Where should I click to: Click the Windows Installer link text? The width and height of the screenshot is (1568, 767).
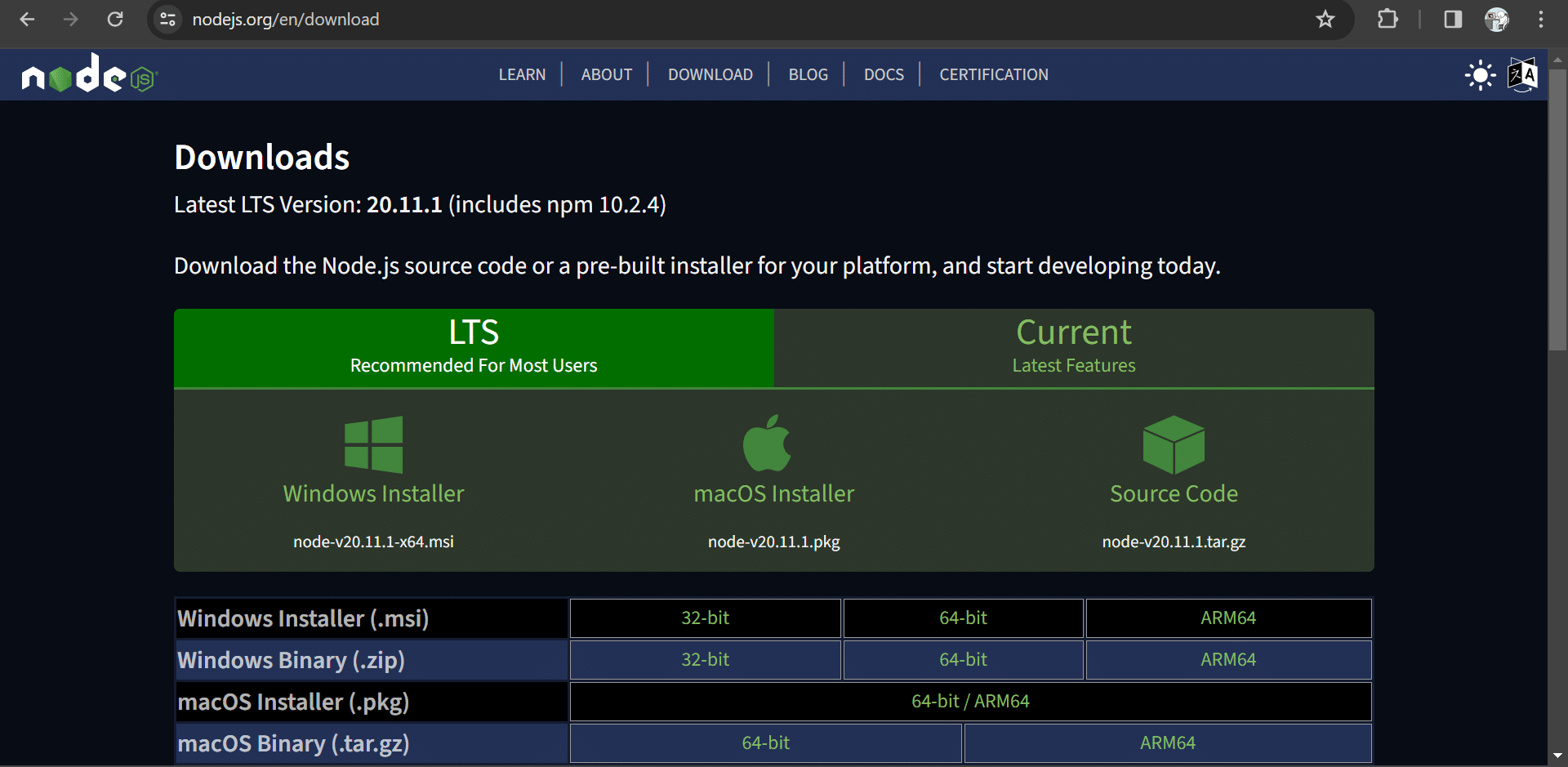(373, 493)
